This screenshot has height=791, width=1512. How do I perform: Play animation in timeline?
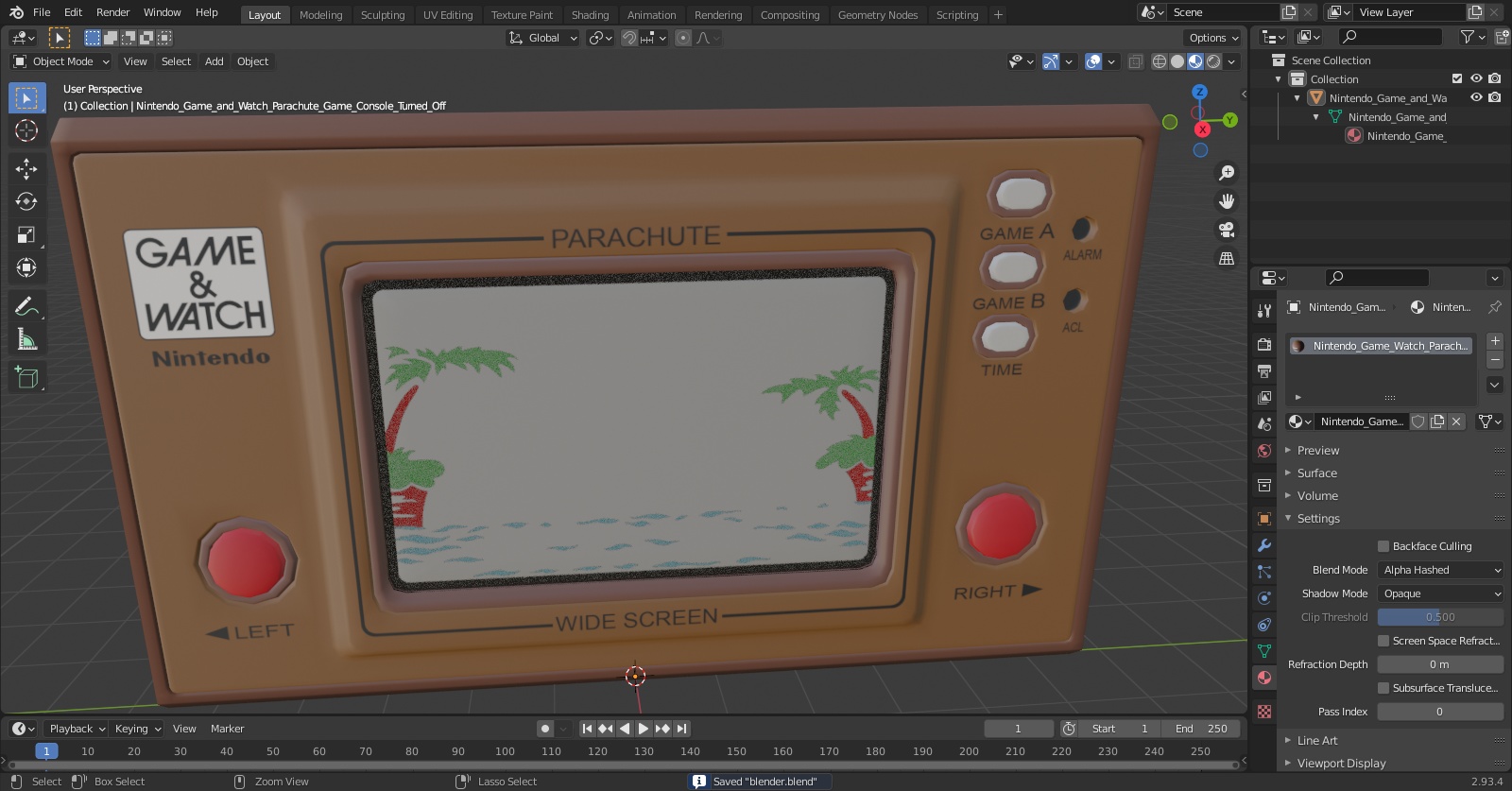[x=643, y=729]
